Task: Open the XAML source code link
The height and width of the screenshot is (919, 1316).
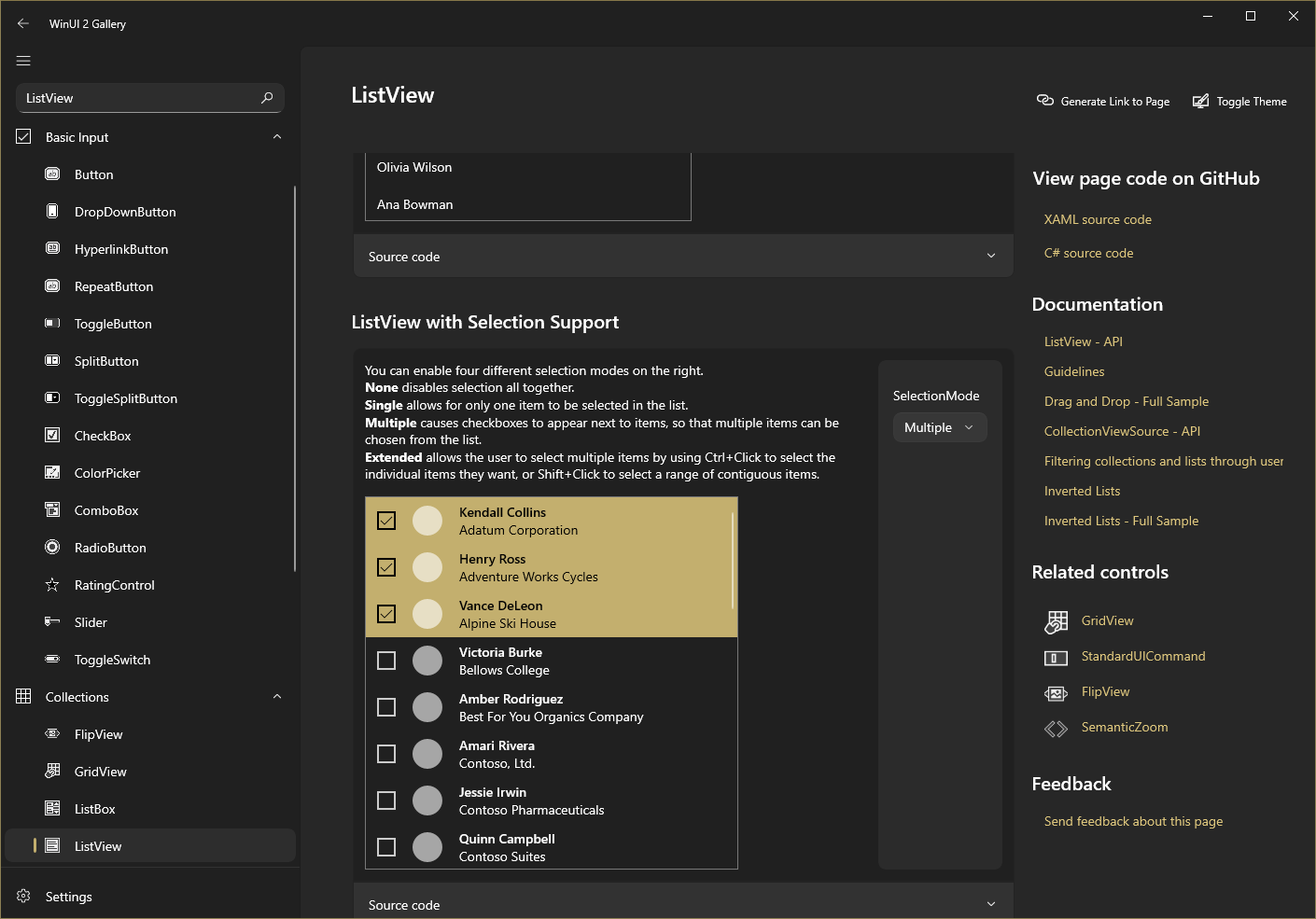Action: coord(1097,219)
